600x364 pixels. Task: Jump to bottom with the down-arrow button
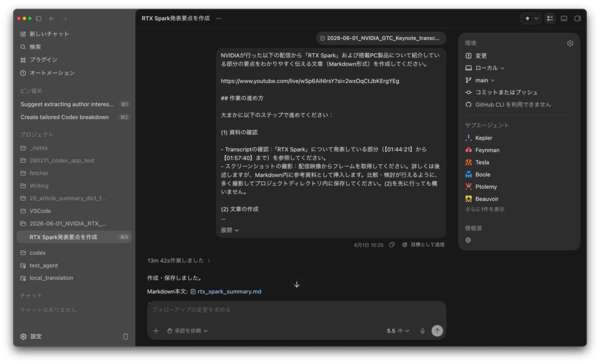click(x=297, y=284)
